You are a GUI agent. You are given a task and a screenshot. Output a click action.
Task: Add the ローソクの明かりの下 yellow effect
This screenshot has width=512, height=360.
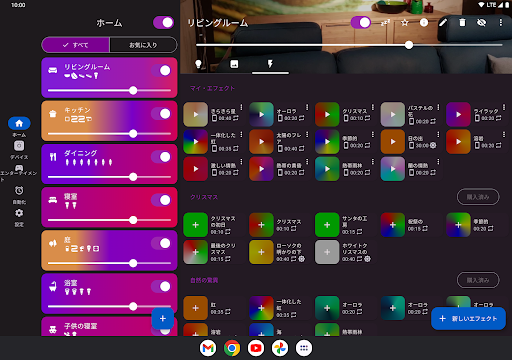pyautogui.click(x=261, y=252)
